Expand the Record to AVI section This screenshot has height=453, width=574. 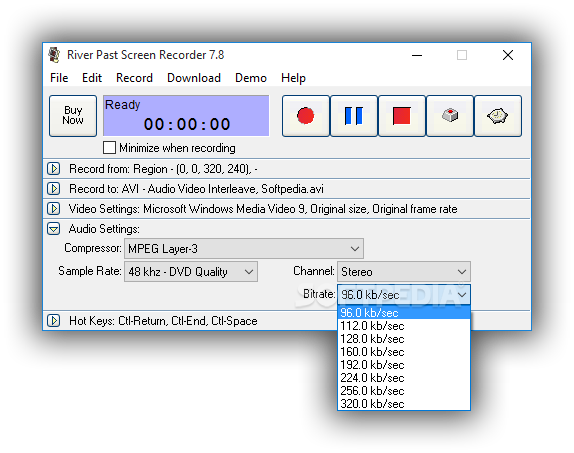[x=54, y=189]
